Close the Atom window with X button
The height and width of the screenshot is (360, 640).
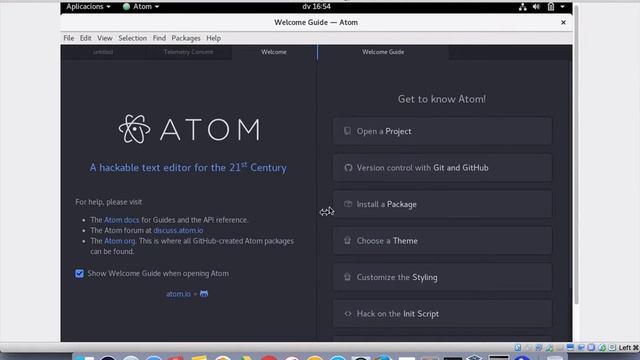(x=563, y=22)
